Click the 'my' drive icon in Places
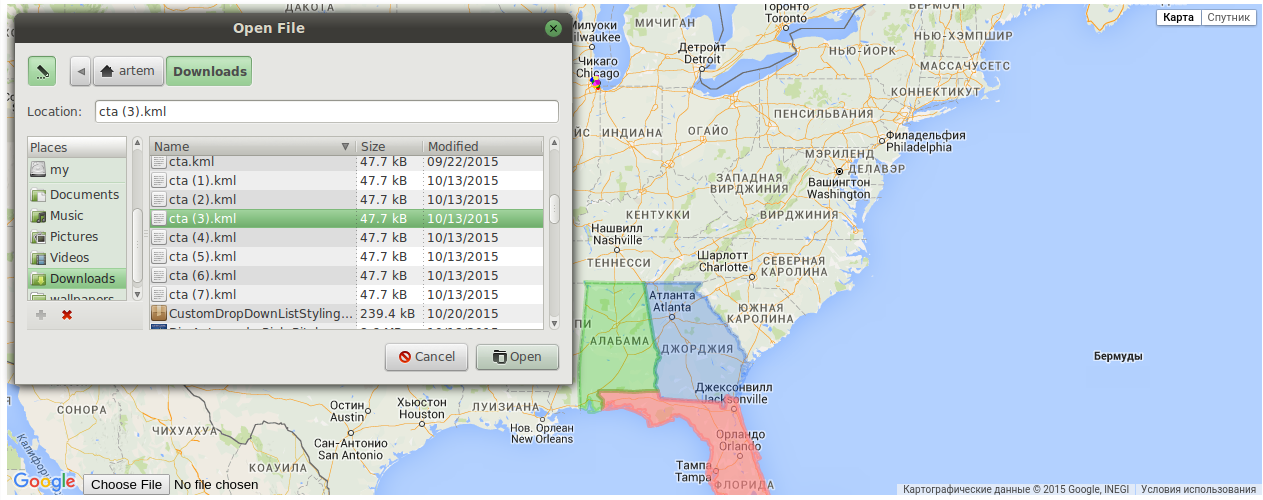The image size is (1263, 500). [38, 170]
